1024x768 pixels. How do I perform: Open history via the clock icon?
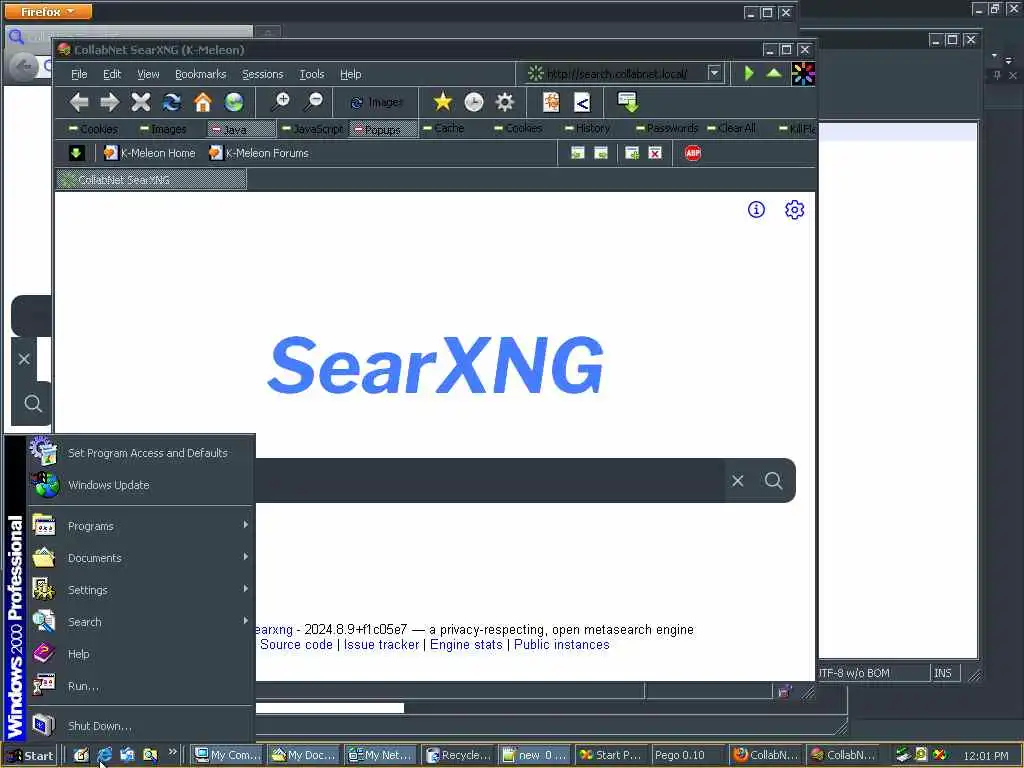click(x=473, y=102)
